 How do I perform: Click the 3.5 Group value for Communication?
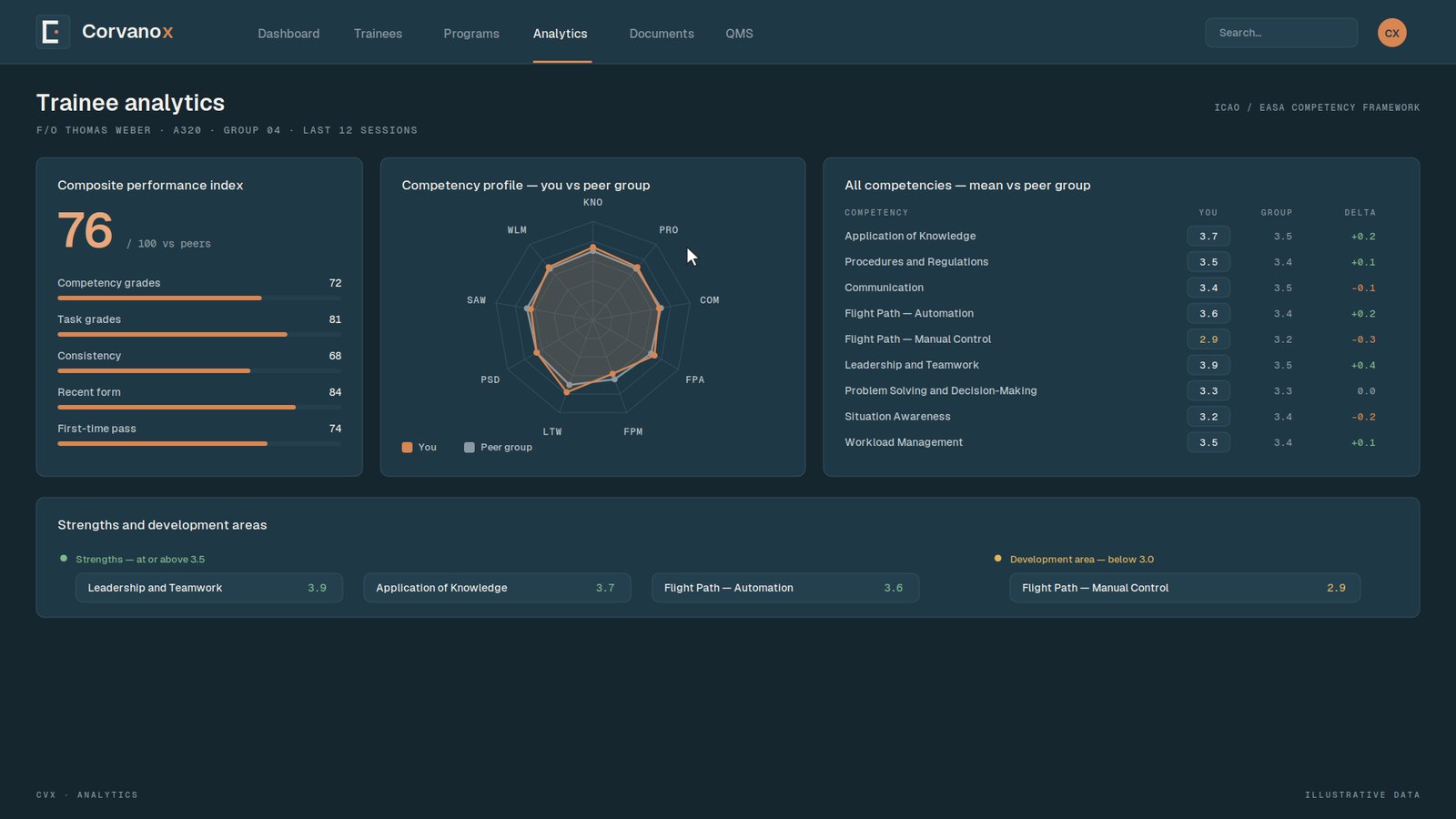(1282, 288)
